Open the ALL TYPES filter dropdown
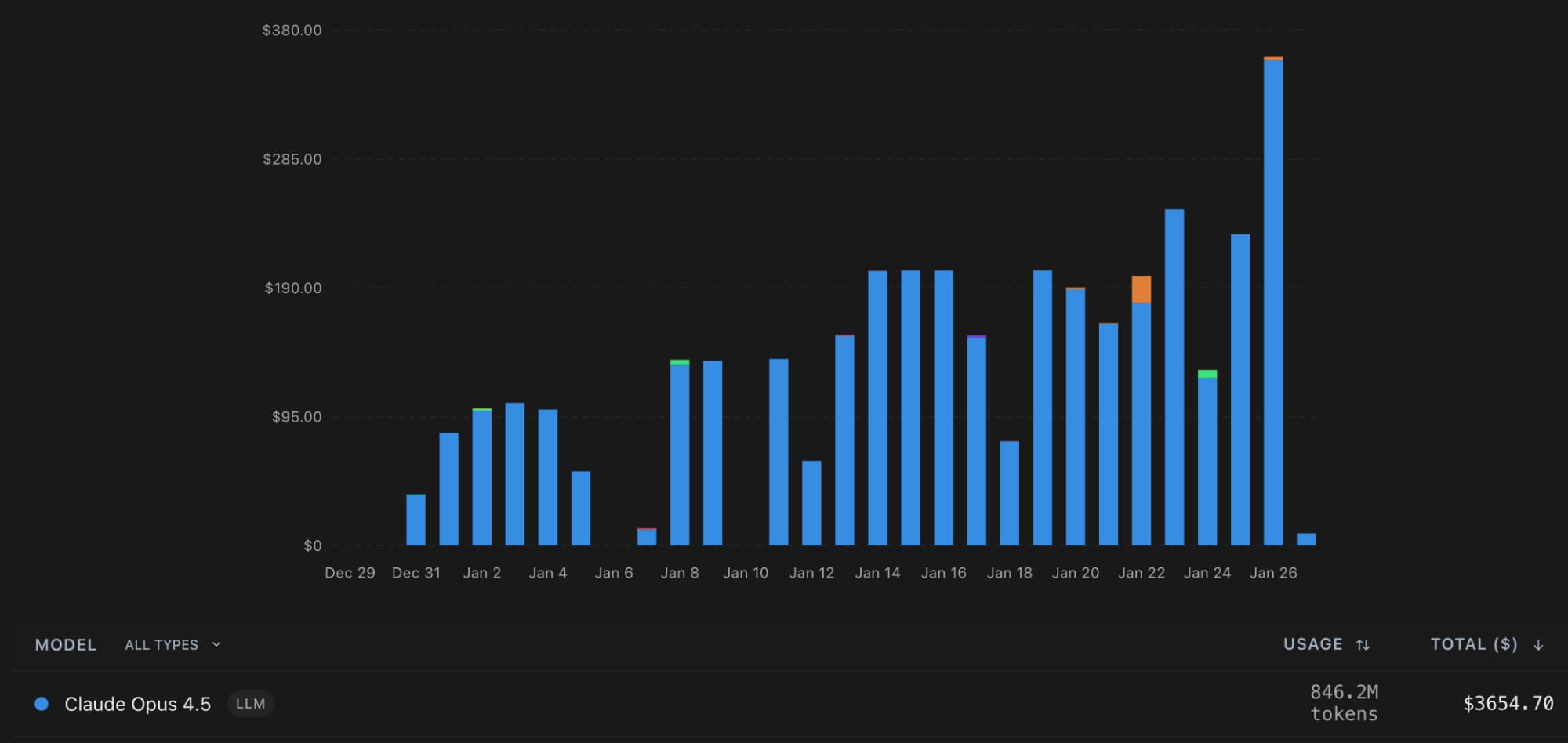This screenshot has height=743, width=1568. click(162, 645)
